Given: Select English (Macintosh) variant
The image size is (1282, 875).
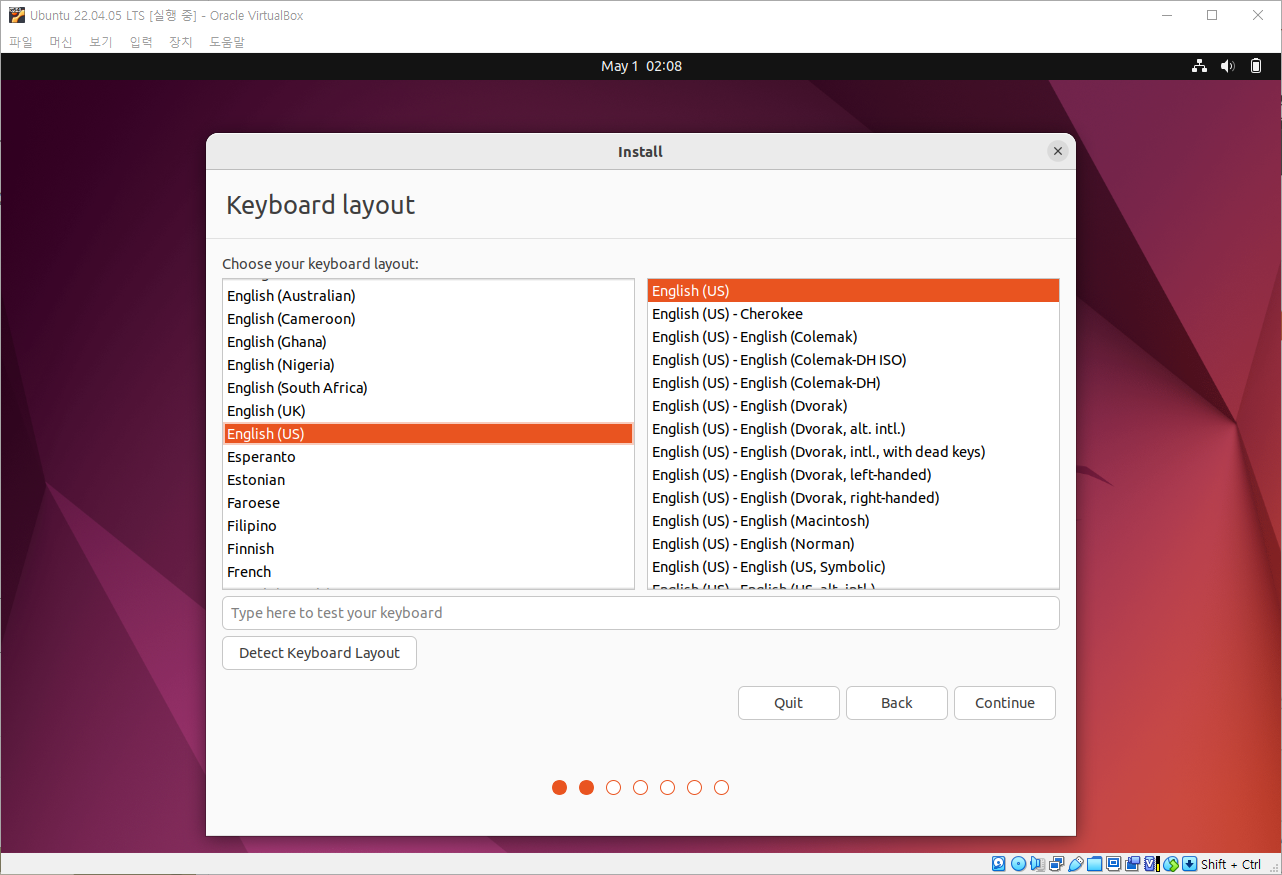Looking at the screenshot, I should (x=853, y=521).
